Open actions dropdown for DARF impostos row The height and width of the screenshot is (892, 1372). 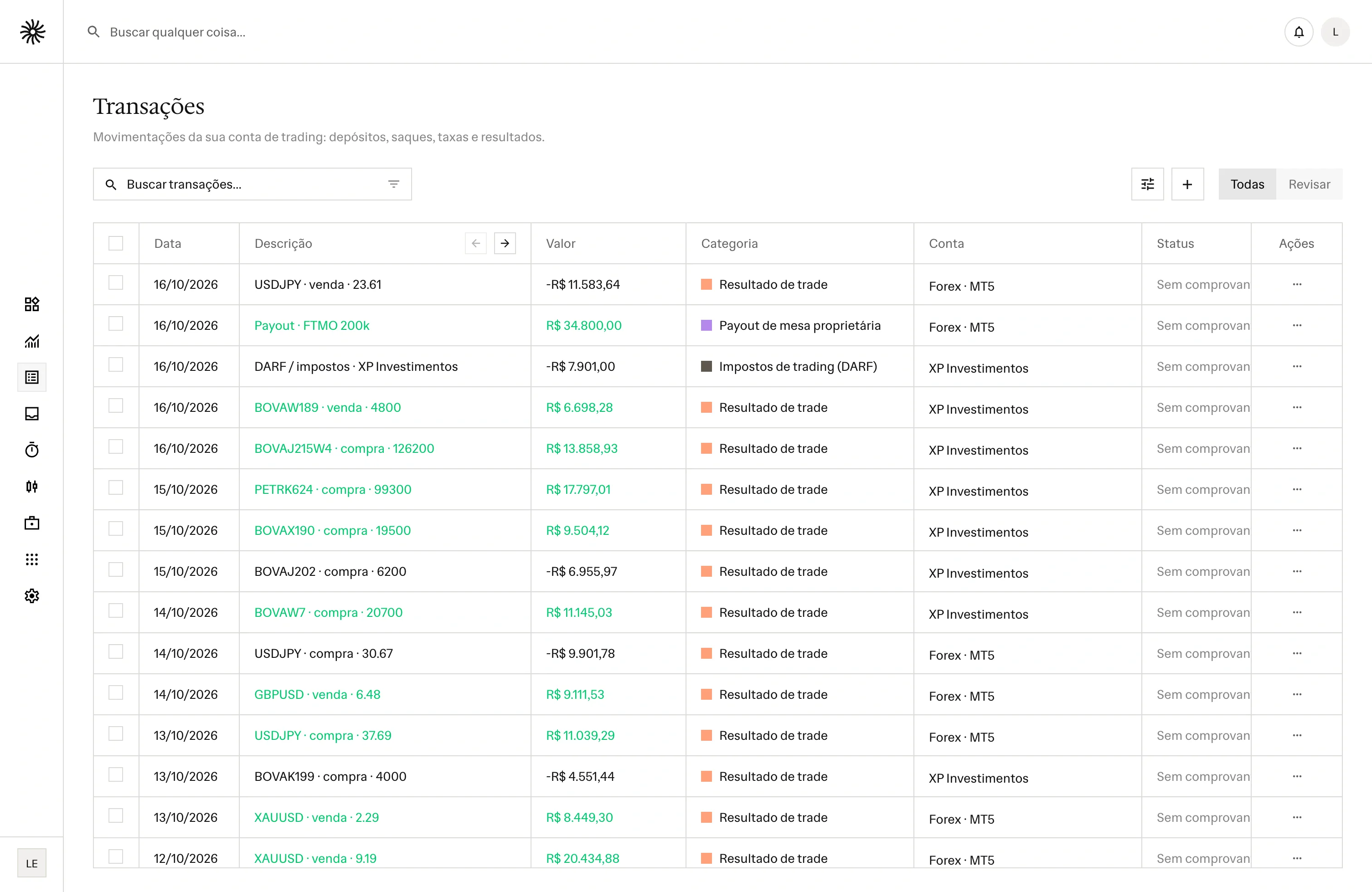1296,366
